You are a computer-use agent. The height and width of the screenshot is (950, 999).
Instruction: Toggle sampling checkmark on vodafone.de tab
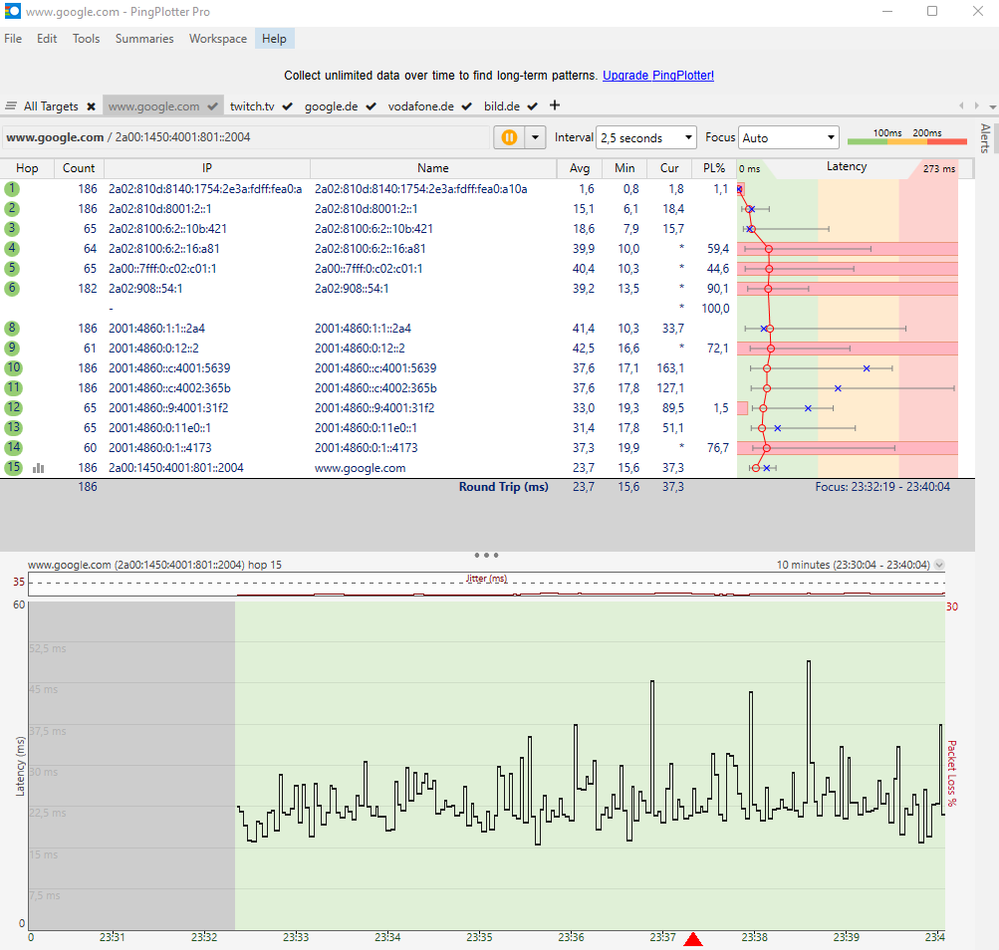[466, 105]
